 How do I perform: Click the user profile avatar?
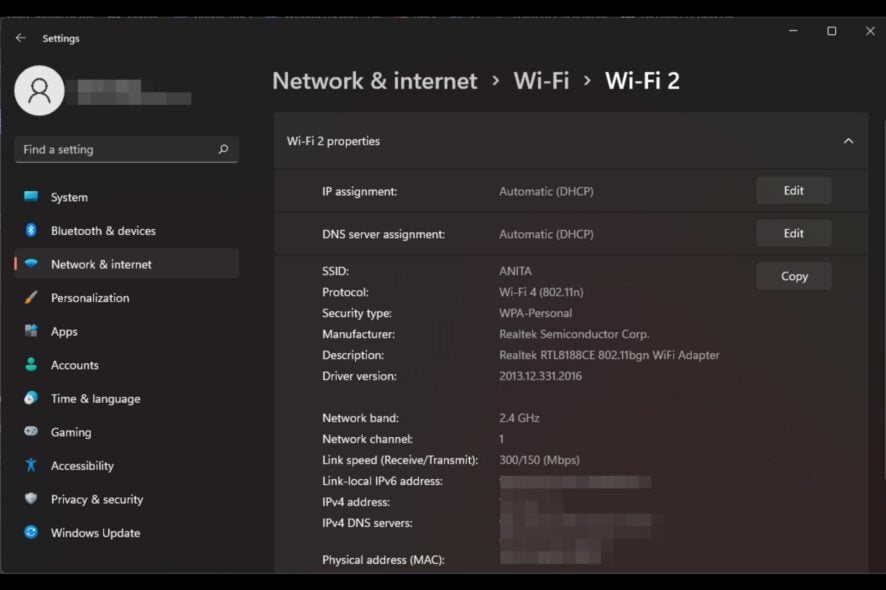point(40,90)
